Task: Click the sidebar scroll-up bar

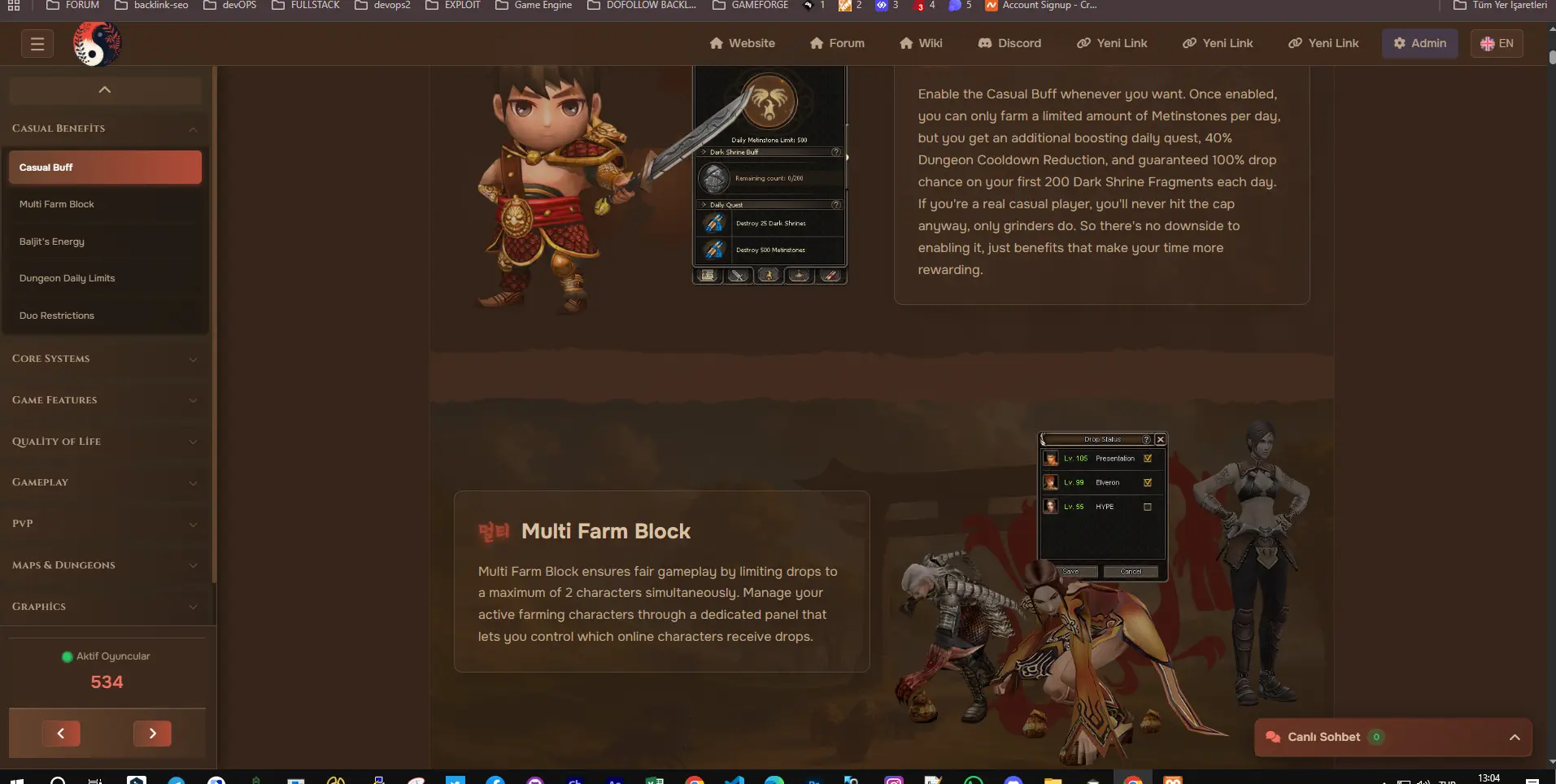Action: (105, 89)
